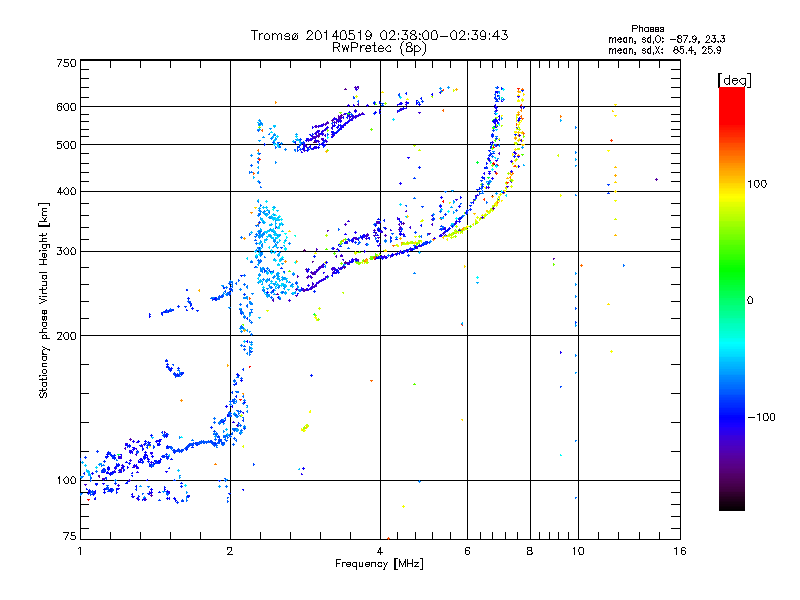Viewport: 800px width, 600px height.
Task: Click the x-axis label '1'
Action: (x=80, y=551)
